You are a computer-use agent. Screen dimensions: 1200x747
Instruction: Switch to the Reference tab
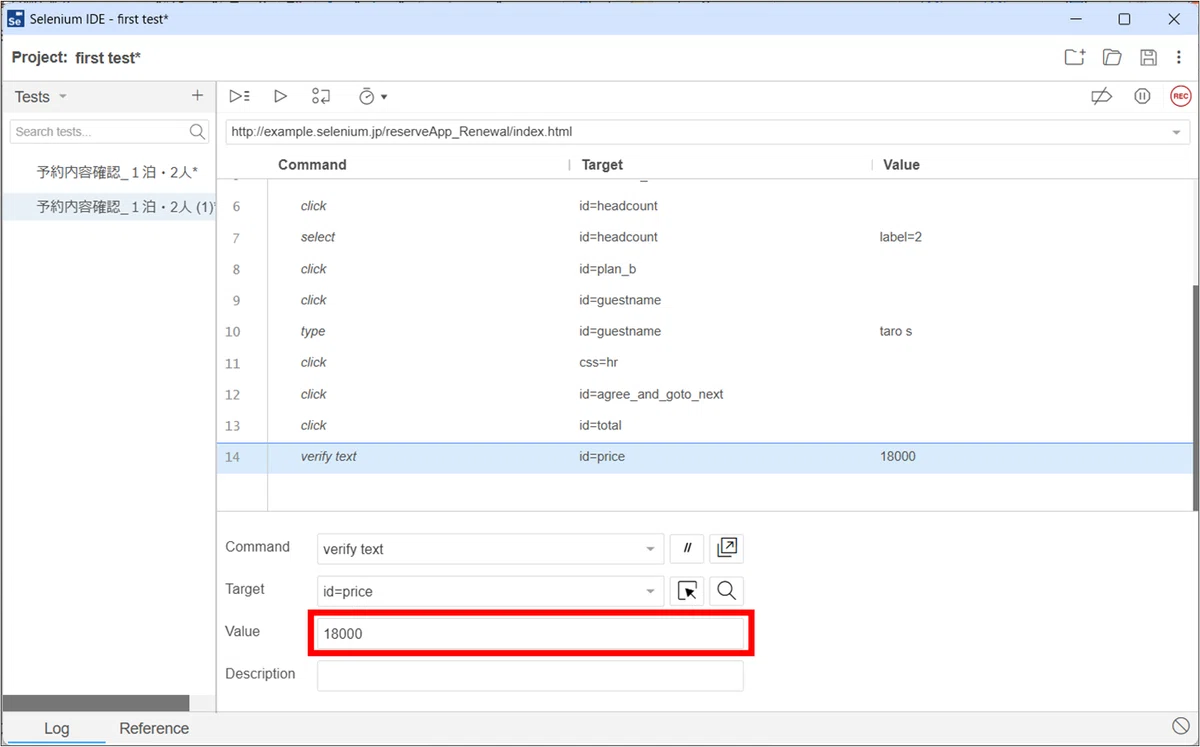pos(154,728)
